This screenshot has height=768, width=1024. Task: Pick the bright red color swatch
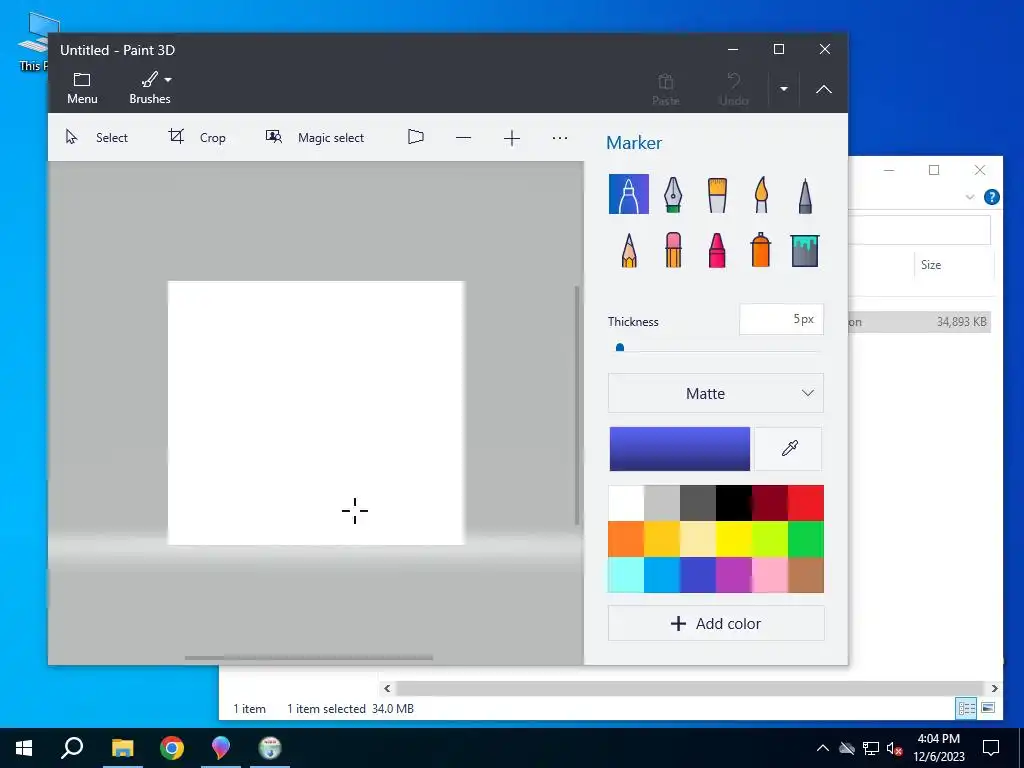[806, 503]
